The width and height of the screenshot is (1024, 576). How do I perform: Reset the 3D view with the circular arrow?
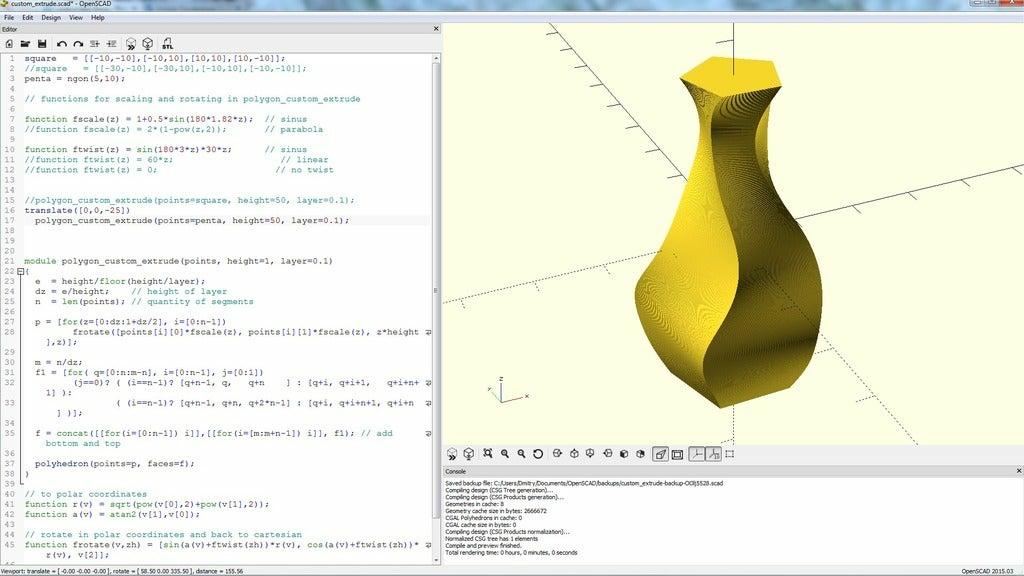pos(538,454)
